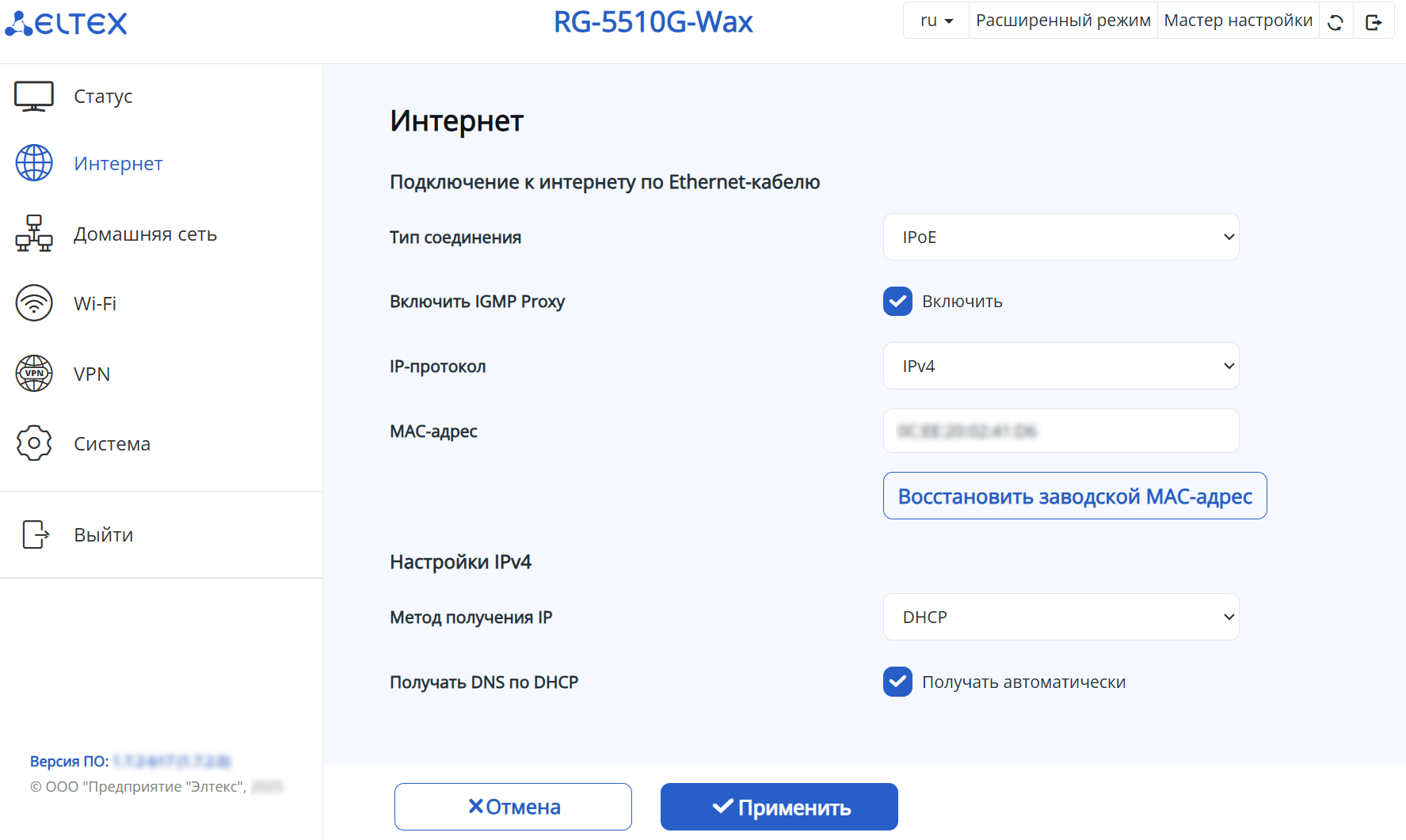Click into the MAC-адрес input field
The image size is (1406, 840).
pos(1061,431)
